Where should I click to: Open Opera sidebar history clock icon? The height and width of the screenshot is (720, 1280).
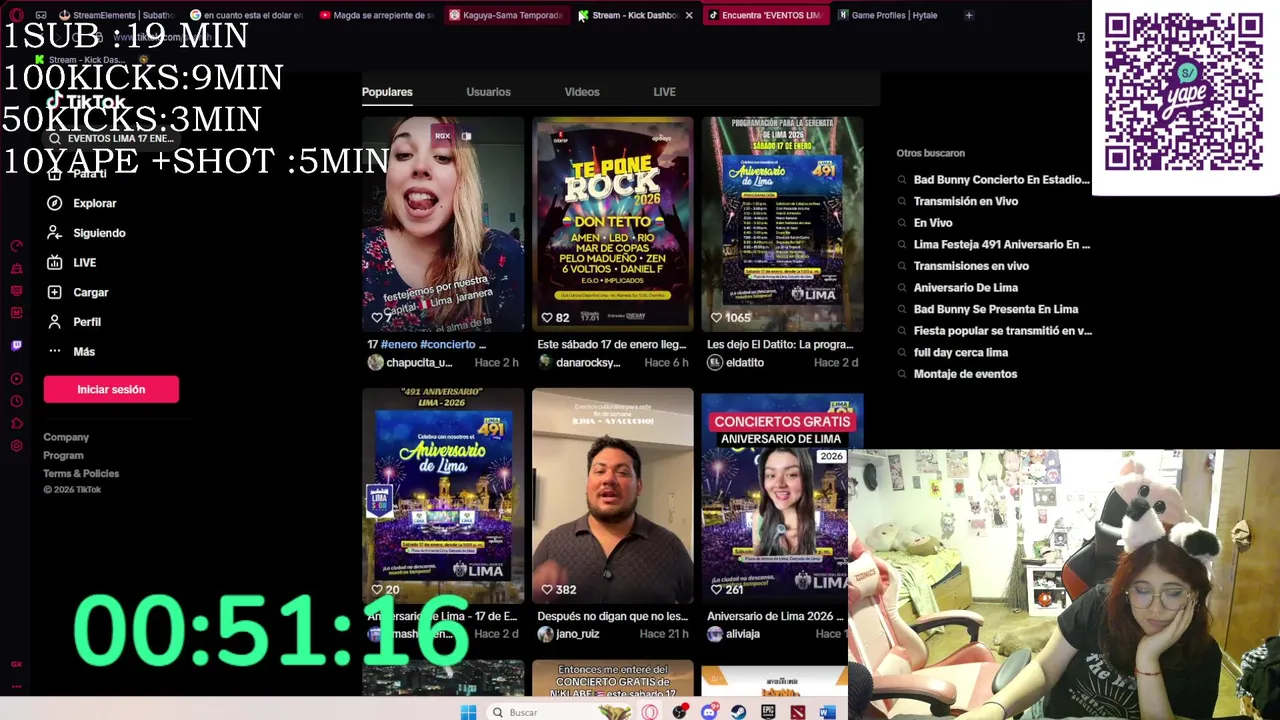pyautogui.click(x=16, y=401)
